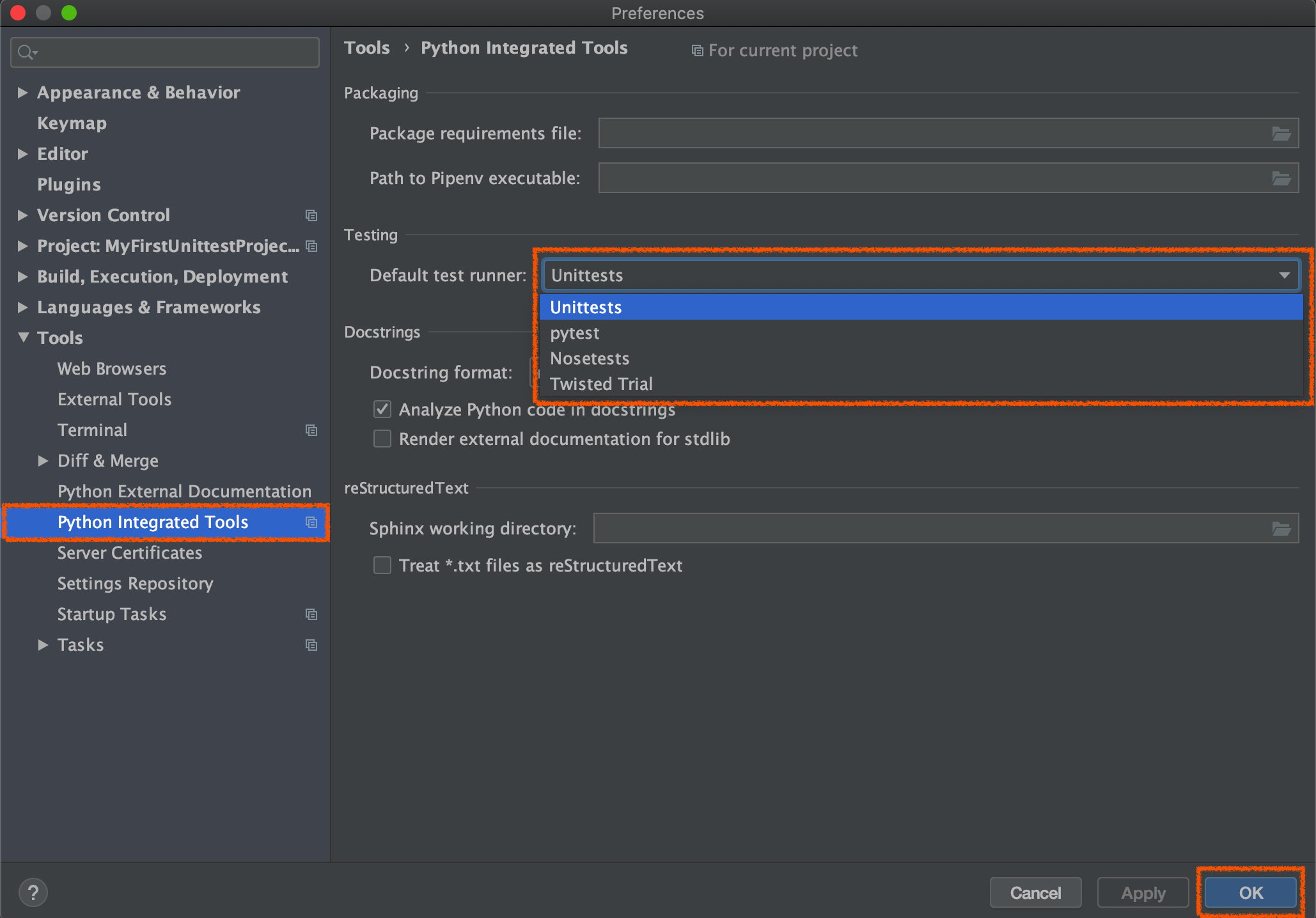Viewport: 1316px width, 918px height.
Task: Select pytest from the runner list
Action: pyautogui.click(x=574, y=333)
